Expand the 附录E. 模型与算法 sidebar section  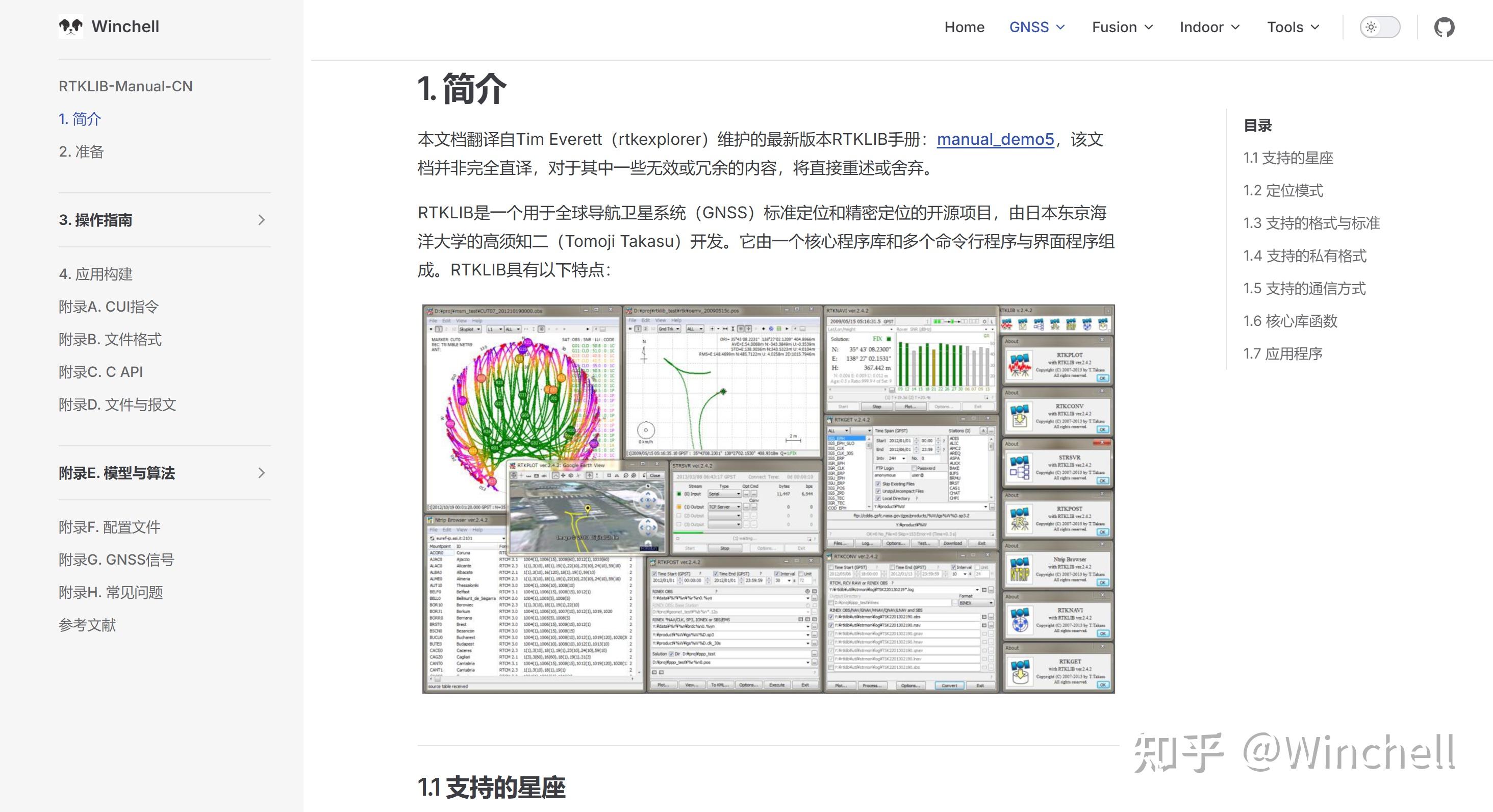(x=165, y=473)
